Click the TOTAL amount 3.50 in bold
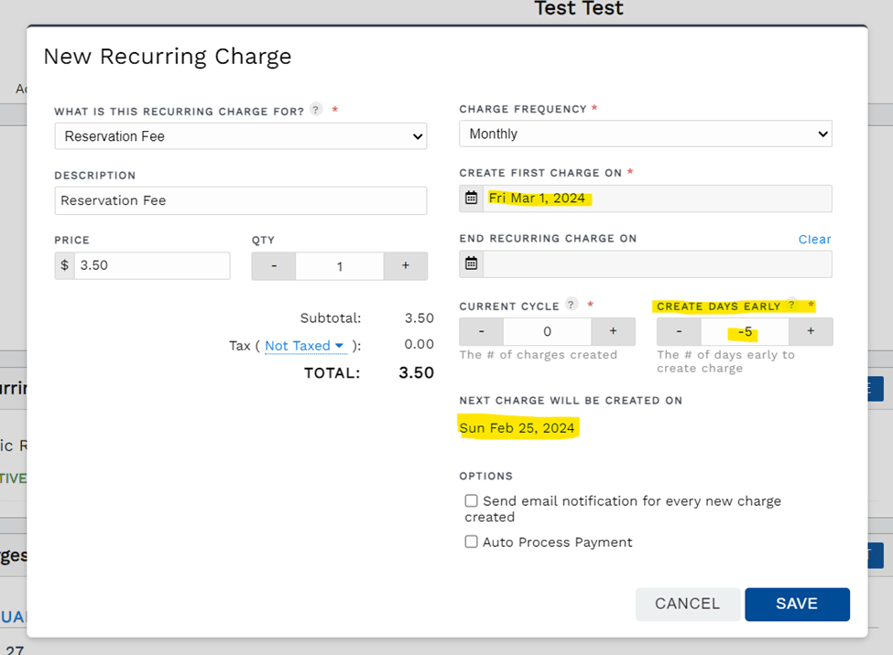This screenshot has height=655, width=893. 416,372
